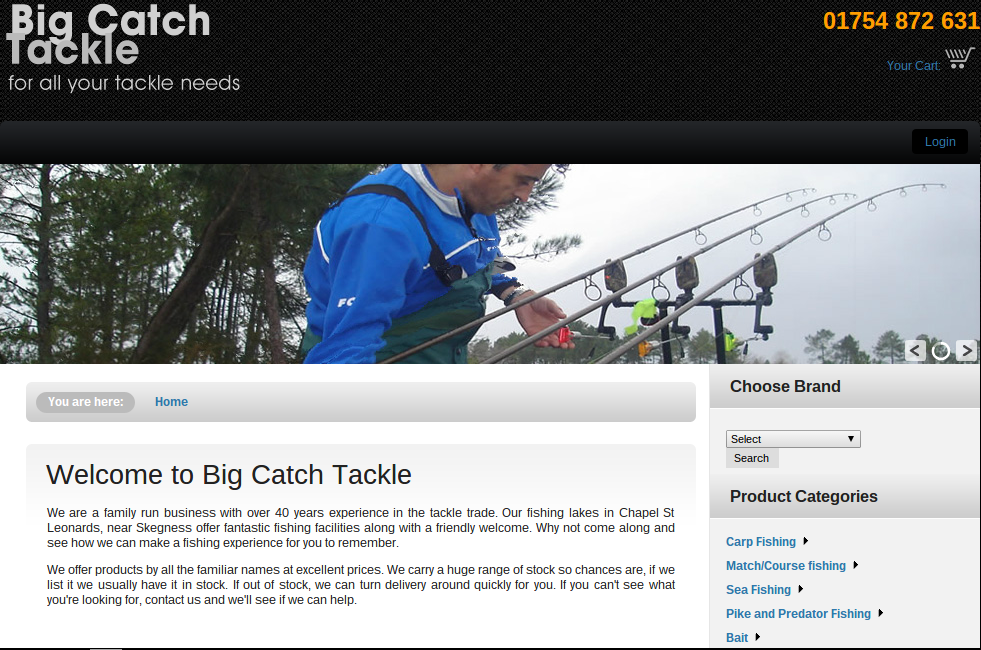Open the Choose Brand Select dropdown
981x650 pixels.
(x=793, y=439)
